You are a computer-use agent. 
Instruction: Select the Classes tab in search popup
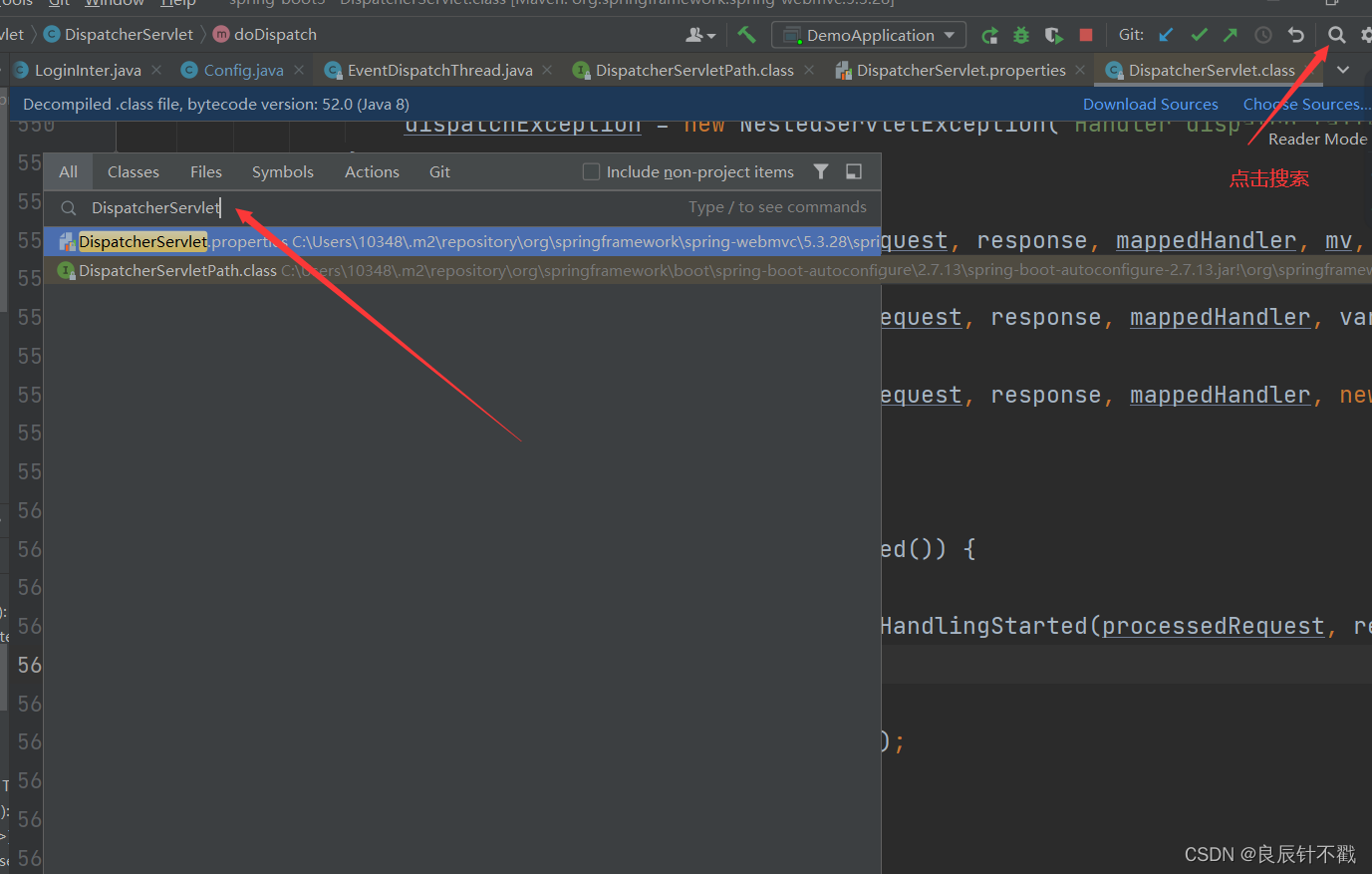(x=134, y=172)
